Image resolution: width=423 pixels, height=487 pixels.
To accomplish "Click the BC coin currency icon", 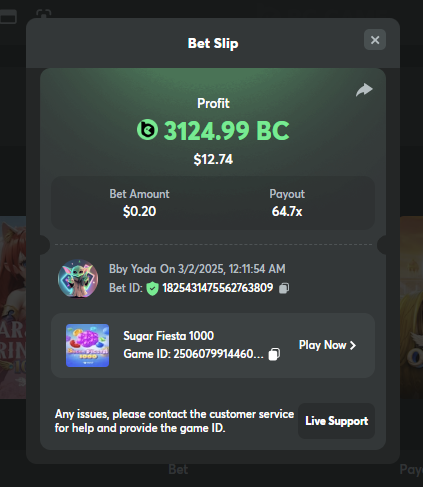I will [x=147, y=130].
